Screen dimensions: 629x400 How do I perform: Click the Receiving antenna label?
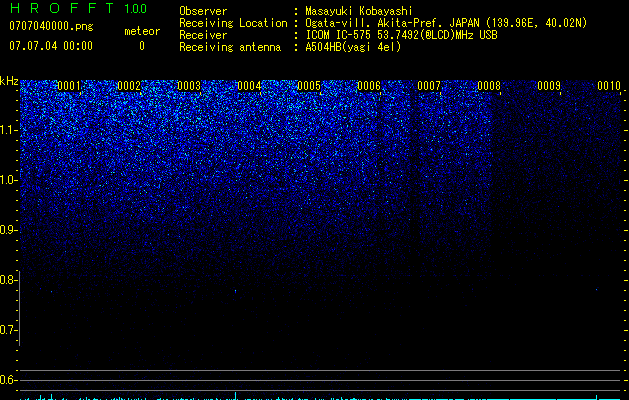tap(230, 47)
